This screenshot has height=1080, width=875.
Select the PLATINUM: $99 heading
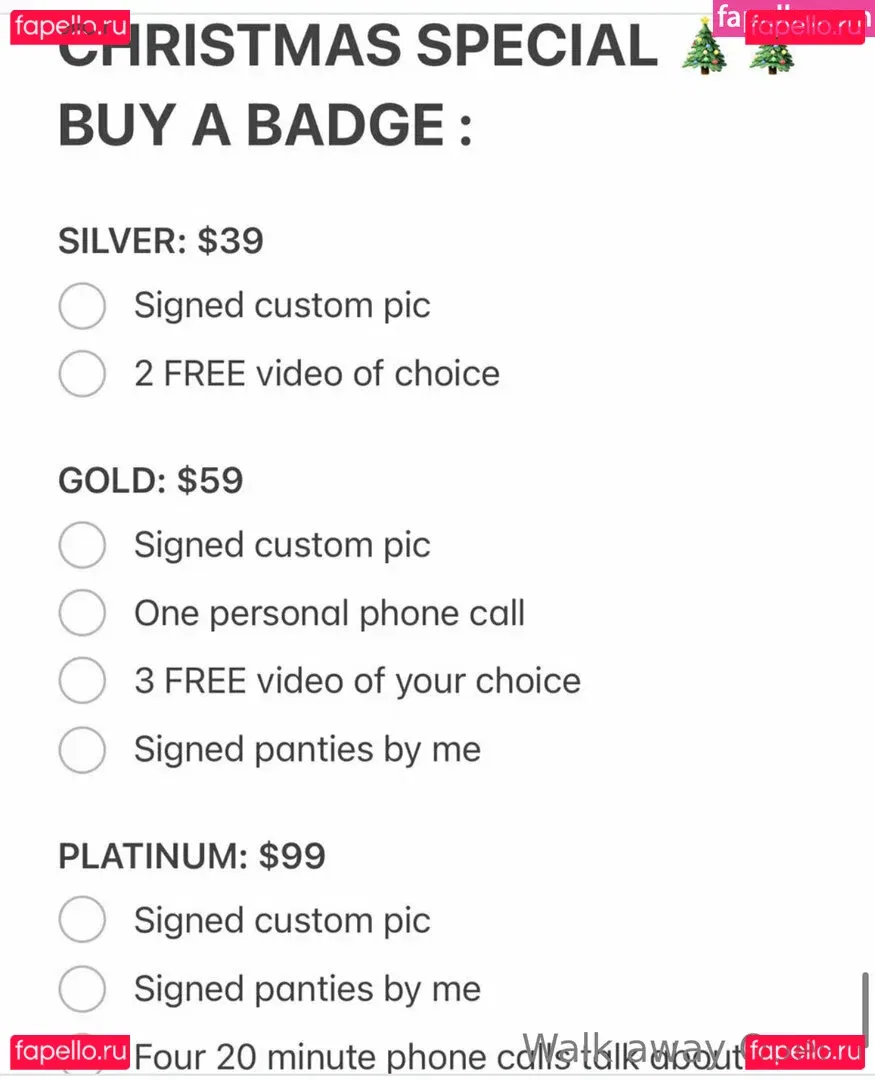(192, 857)
